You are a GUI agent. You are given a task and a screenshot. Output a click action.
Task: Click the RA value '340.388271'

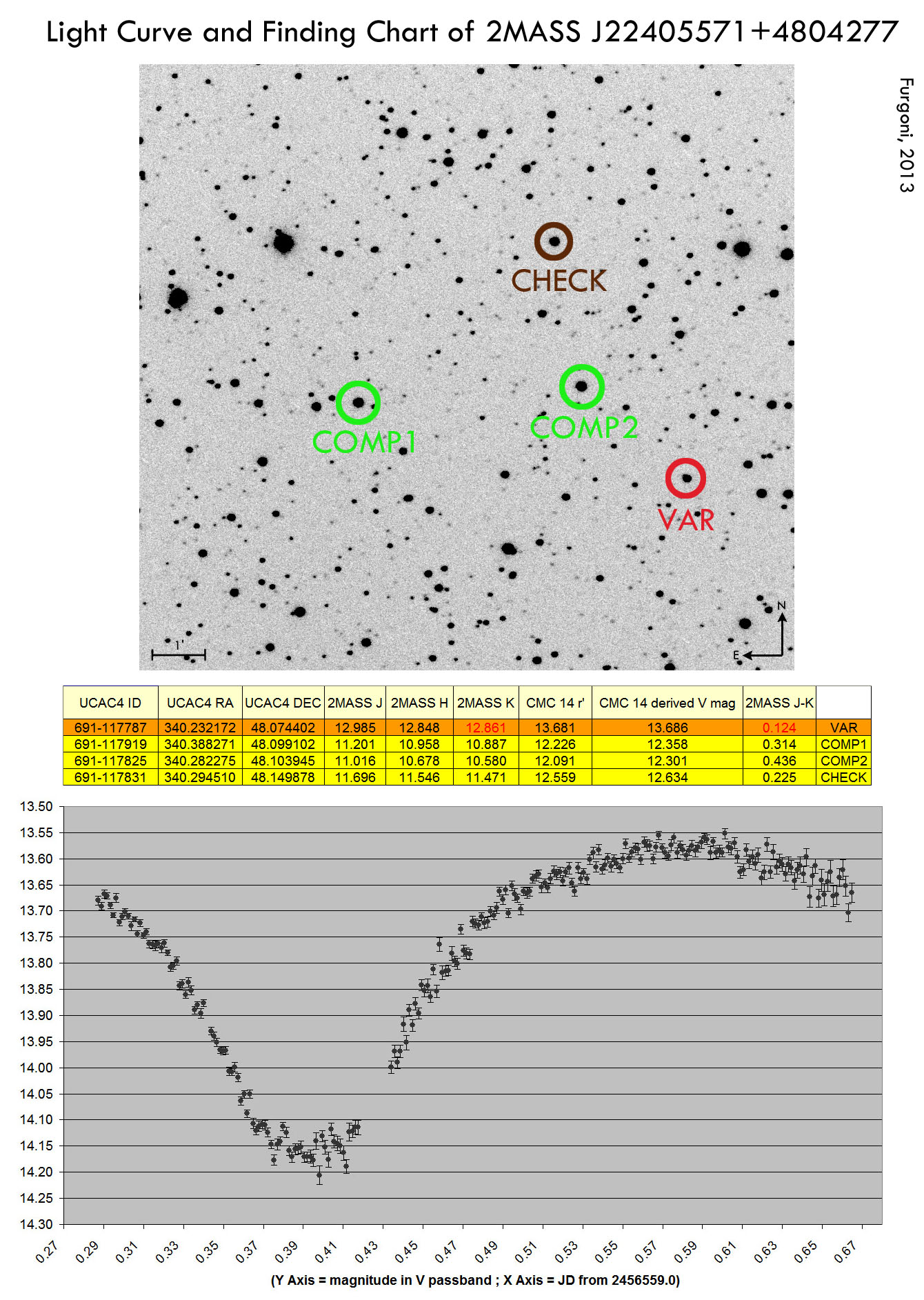pyautogui.click(x=200, y=744)
